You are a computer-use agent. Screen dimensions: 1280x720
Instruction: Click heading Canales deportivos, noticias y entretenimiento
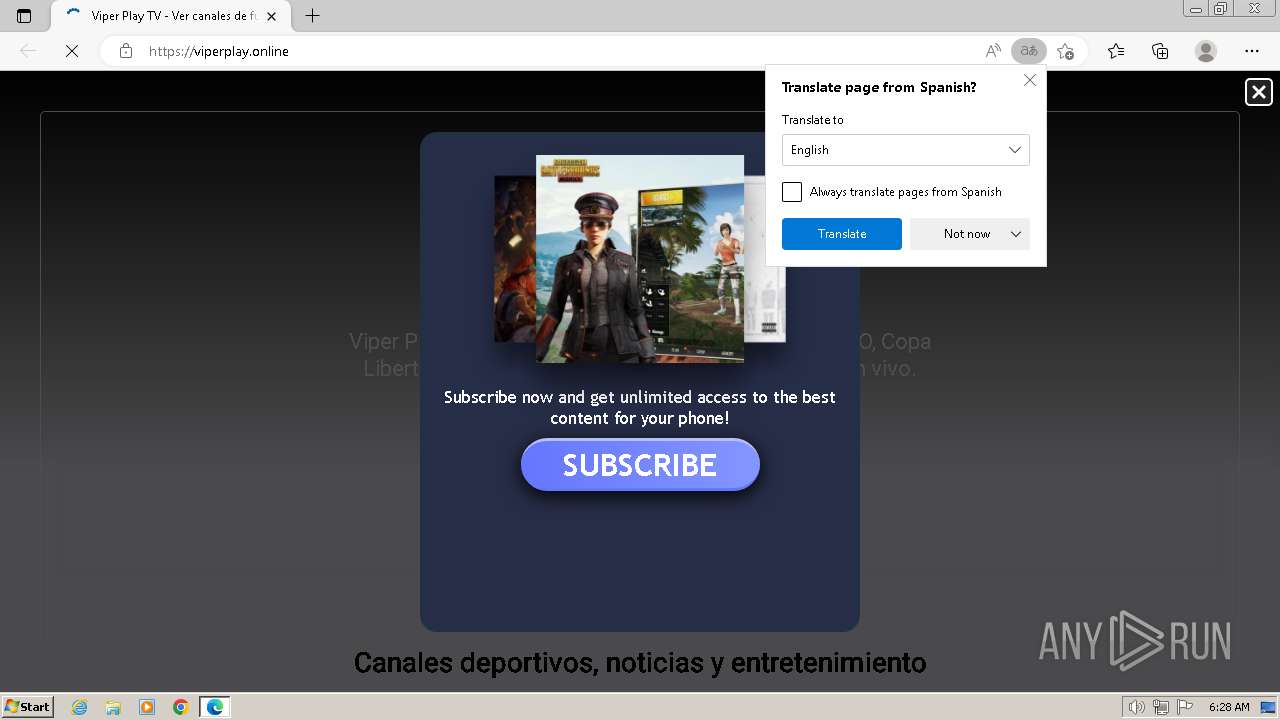640,662
